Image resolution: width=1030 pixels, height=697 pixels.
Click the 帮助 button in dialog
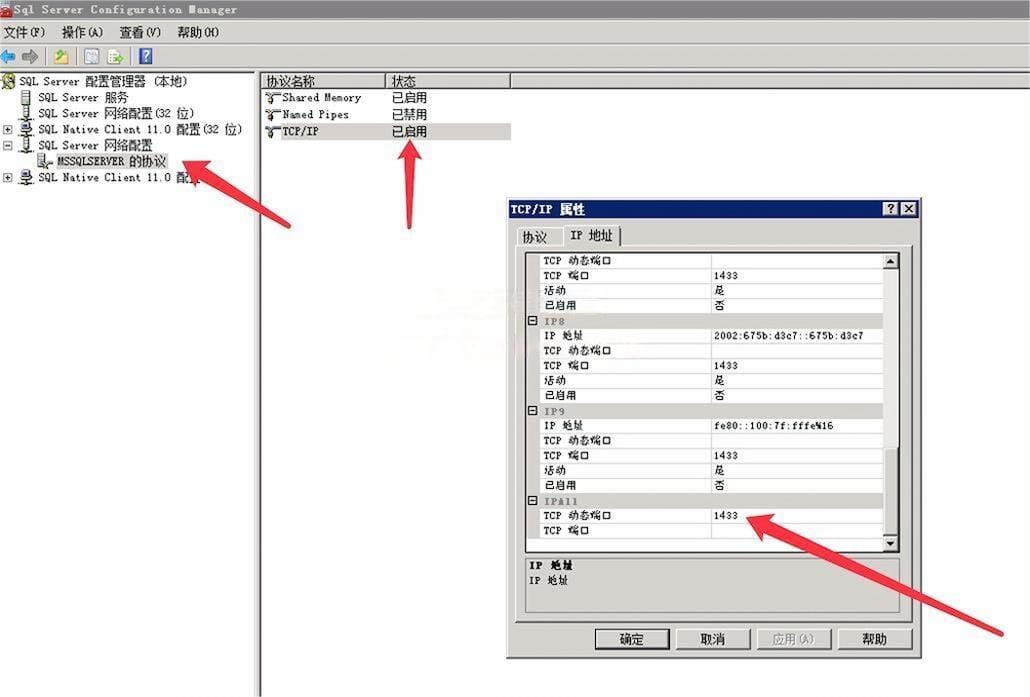[x=874, y=639]
